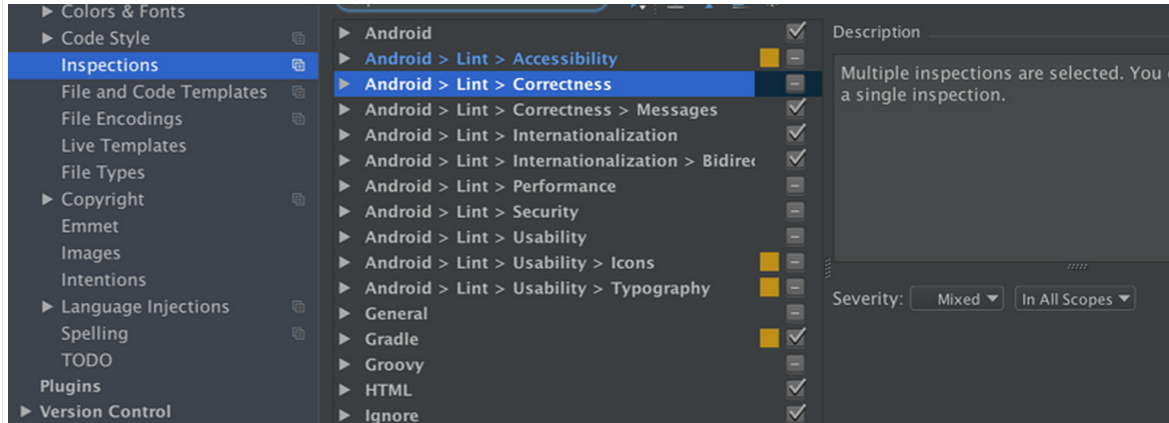Click the project-level icon beside Code Style

pyautogui.click(x=298, y=39)
